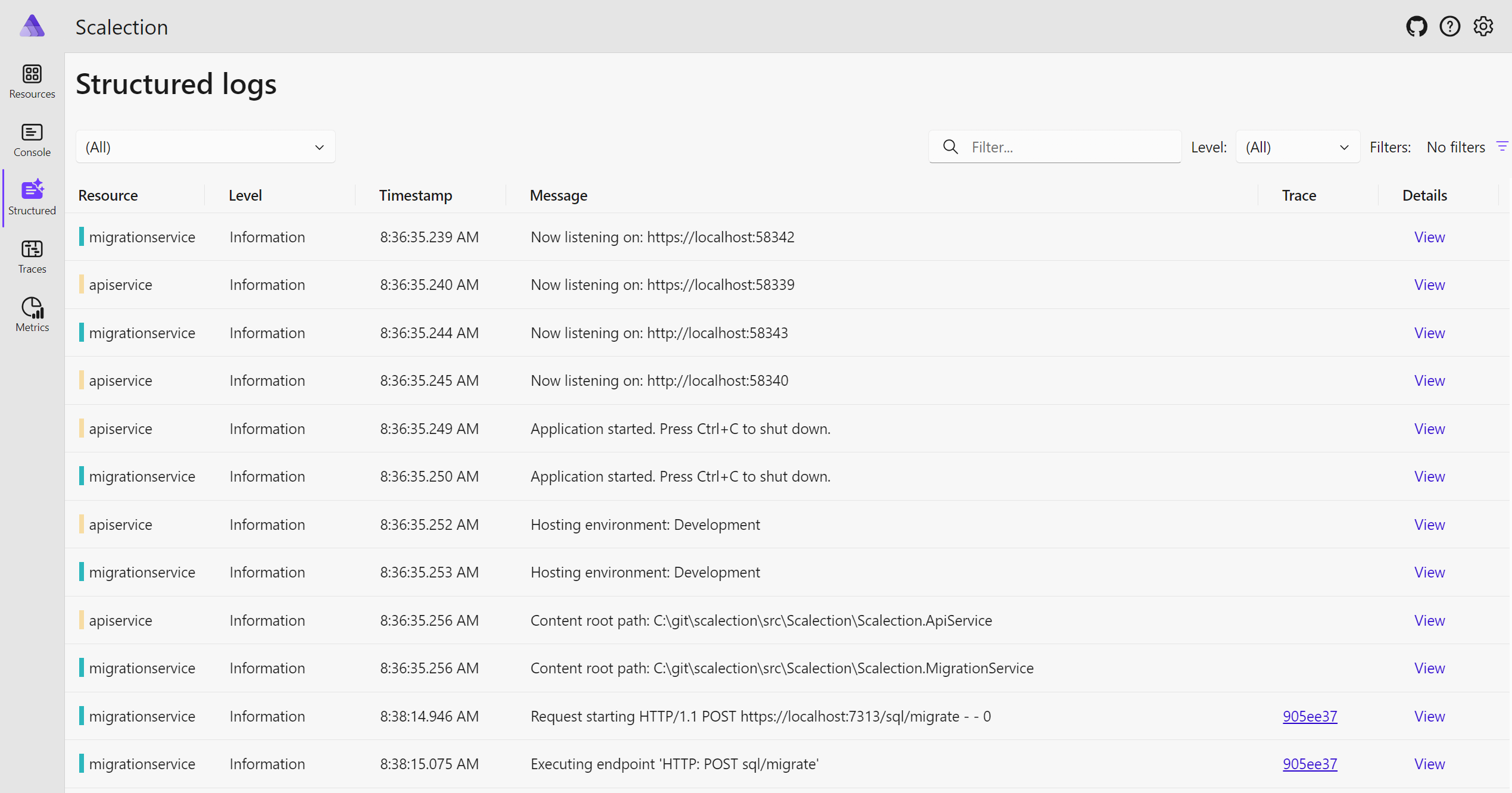1512x793 pixels.
Task: Click the Aspire logo icon
Action: pyautogui.click(x=32, y=27)
